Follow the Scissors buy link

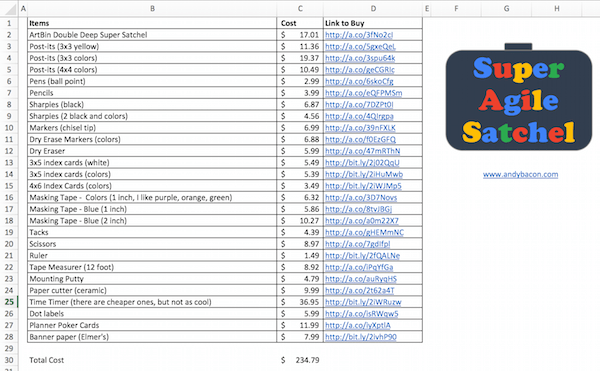[357, 244]
